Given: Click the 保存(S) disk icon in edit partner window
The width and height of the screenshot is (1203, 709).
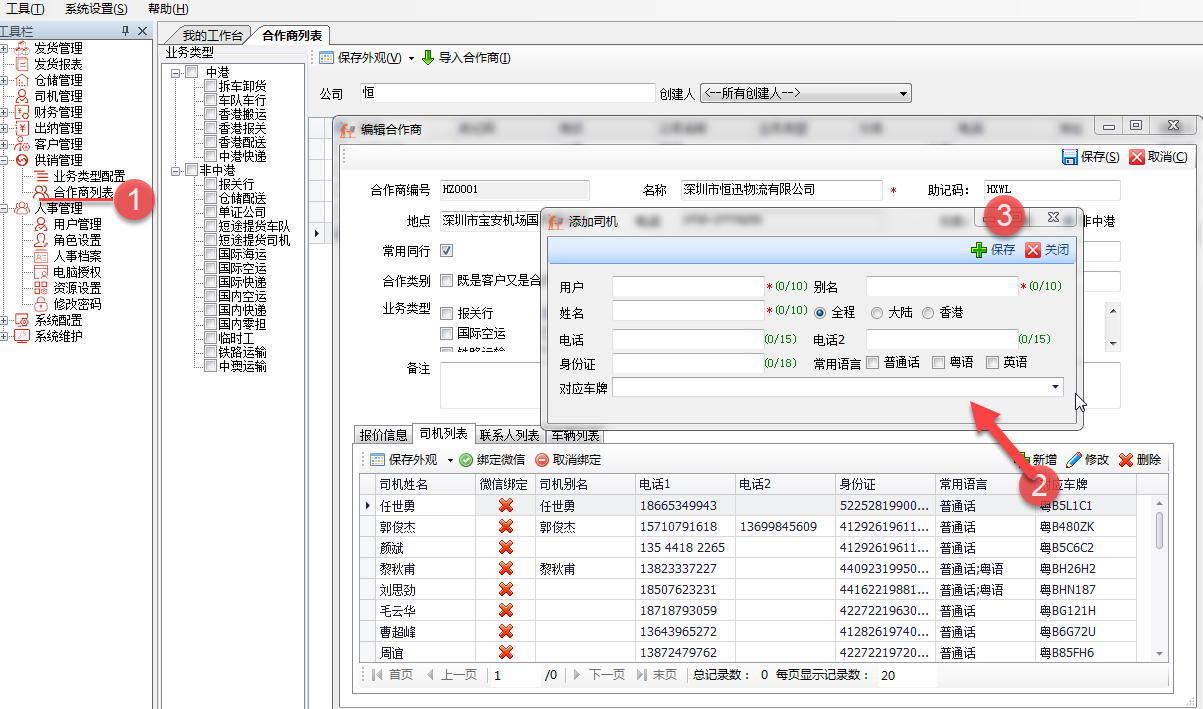Looking at the screenshot, I should tap(1069, 157).
